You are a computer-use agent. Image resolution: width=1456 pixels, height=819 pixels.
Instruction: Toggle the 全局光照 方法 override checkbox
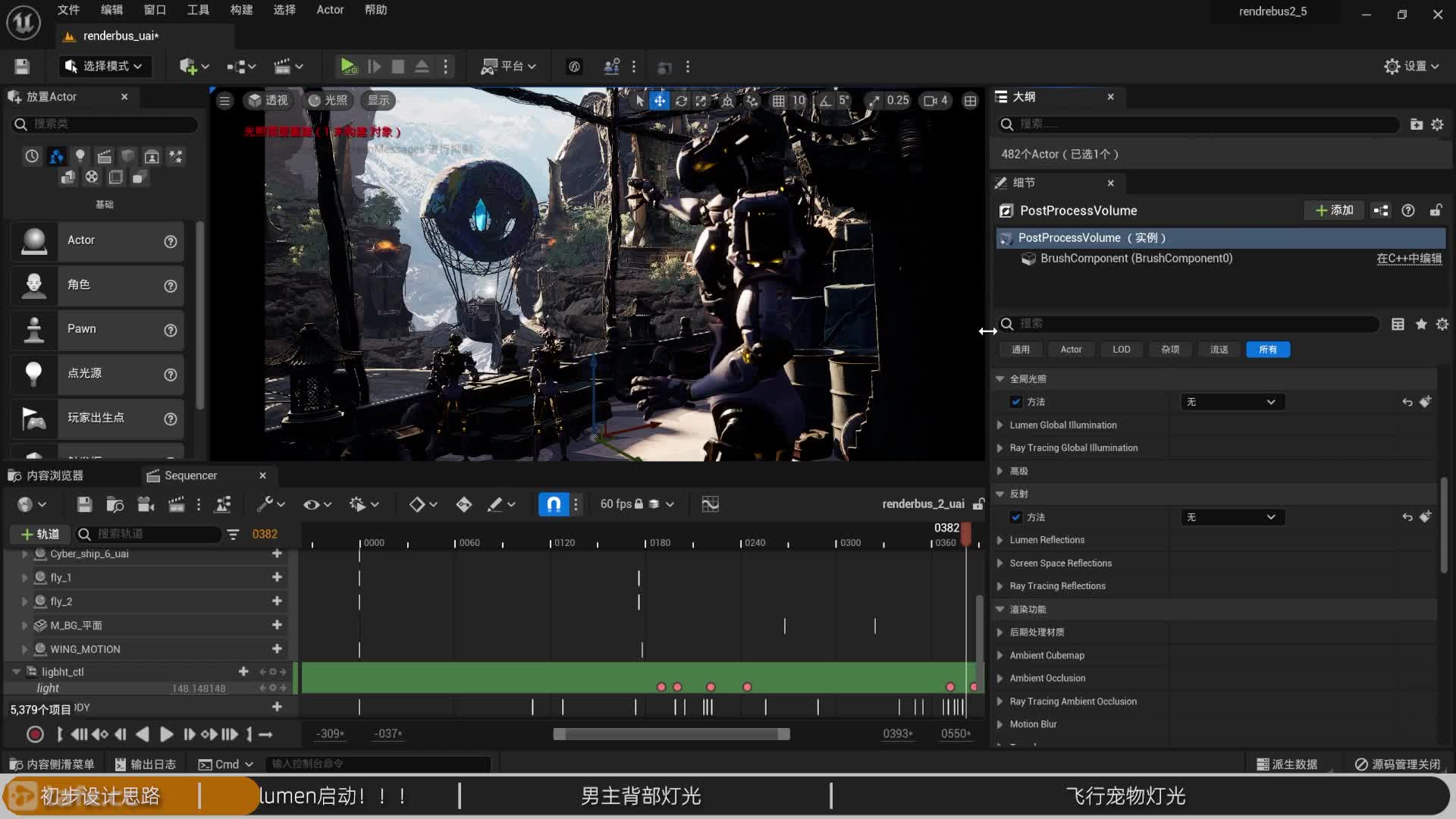(1016, 402)
